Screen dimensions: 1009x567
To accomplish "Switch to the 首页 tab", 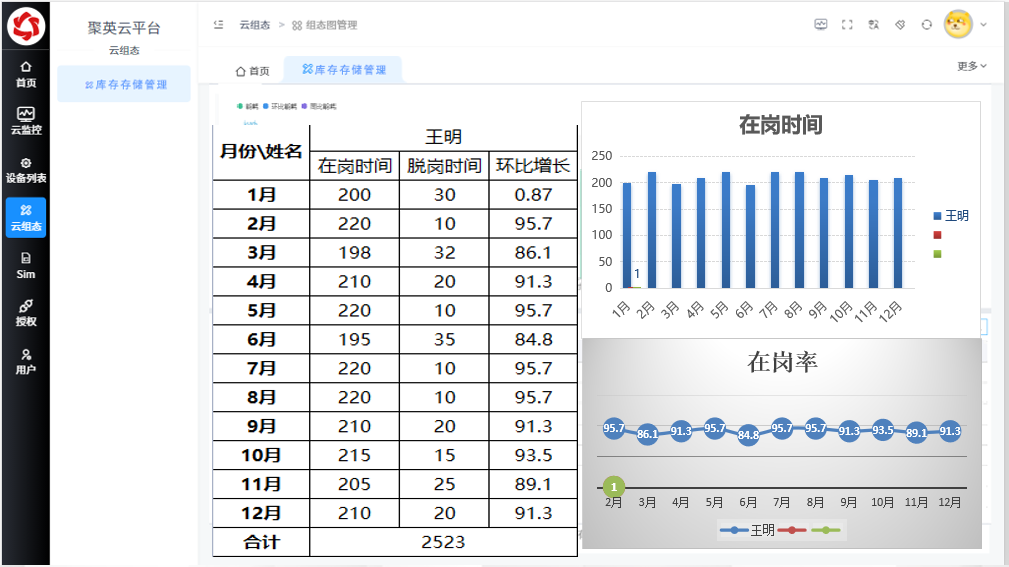I will coord(252,71).
